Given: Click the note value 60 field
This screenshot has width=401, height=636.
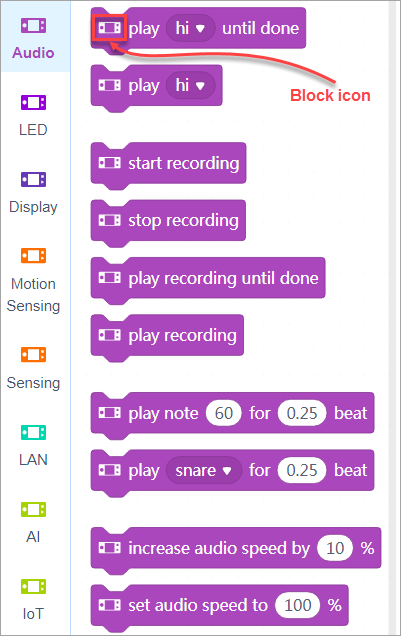Looking at the screenshot, I should pos(224,413).
